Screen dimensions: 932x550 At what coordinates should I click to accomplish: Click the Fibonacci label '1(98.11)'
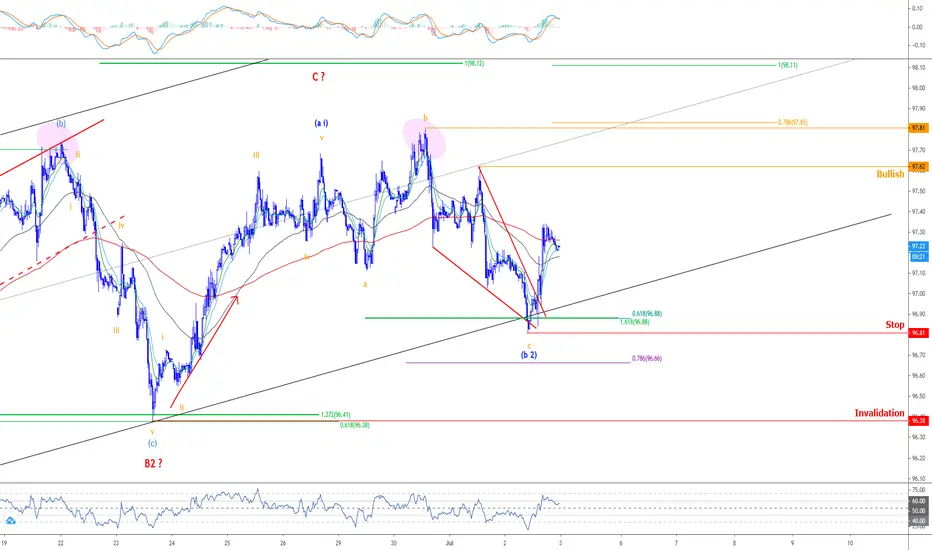[788, 65]
